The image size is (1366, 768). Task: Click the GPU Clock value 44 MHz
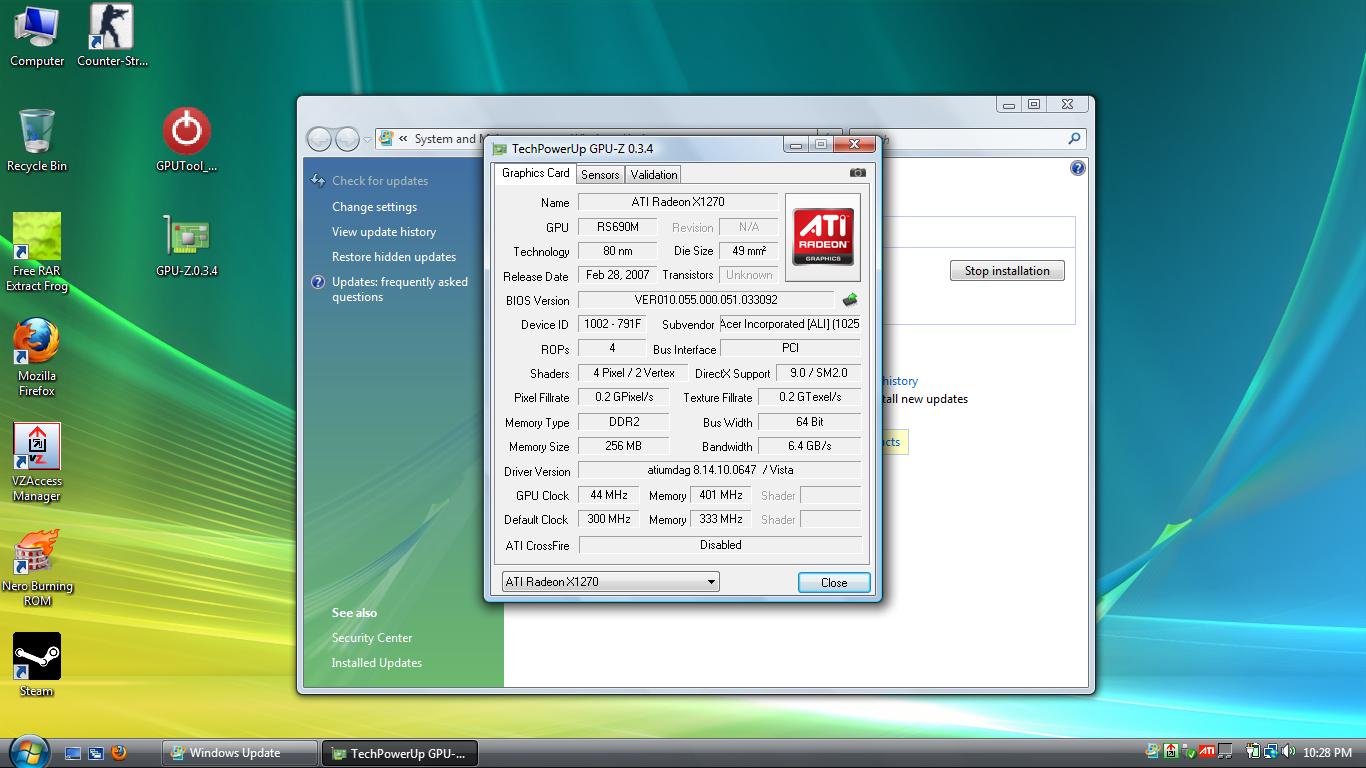tap(609, 495)
